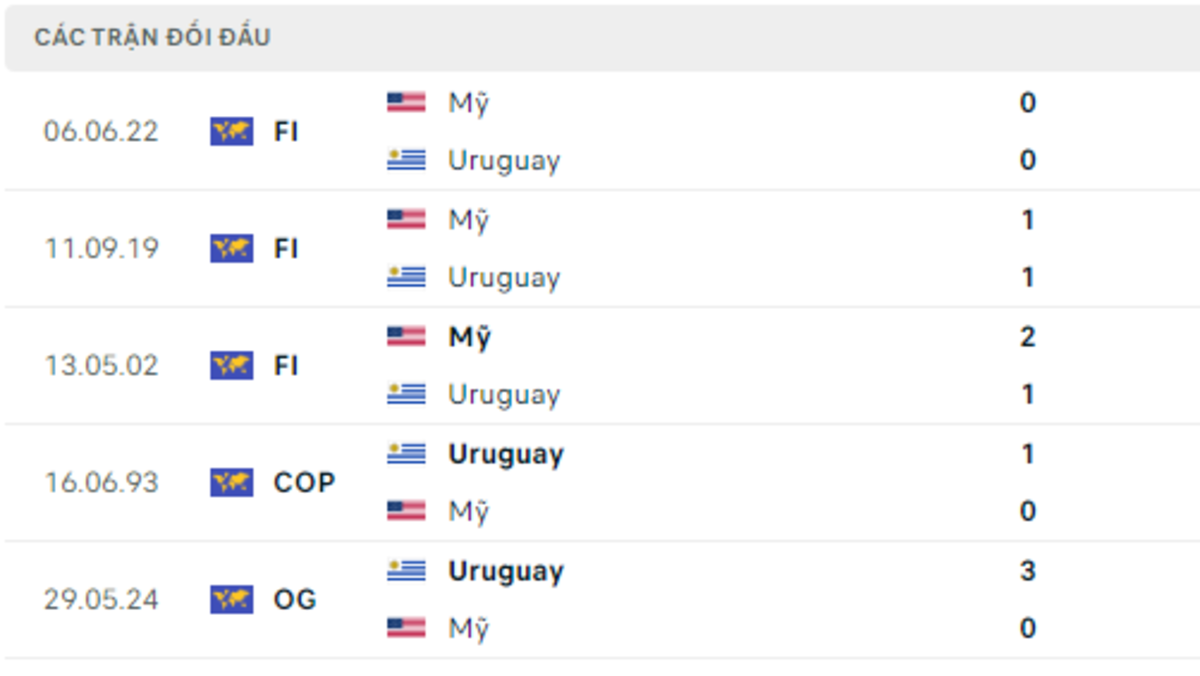This screenshot has width=1200, height=676.
Task: Select the bold Mỹ team name in the 13.05.02 match
Action: pyautogui.click(x=469, y=338)
